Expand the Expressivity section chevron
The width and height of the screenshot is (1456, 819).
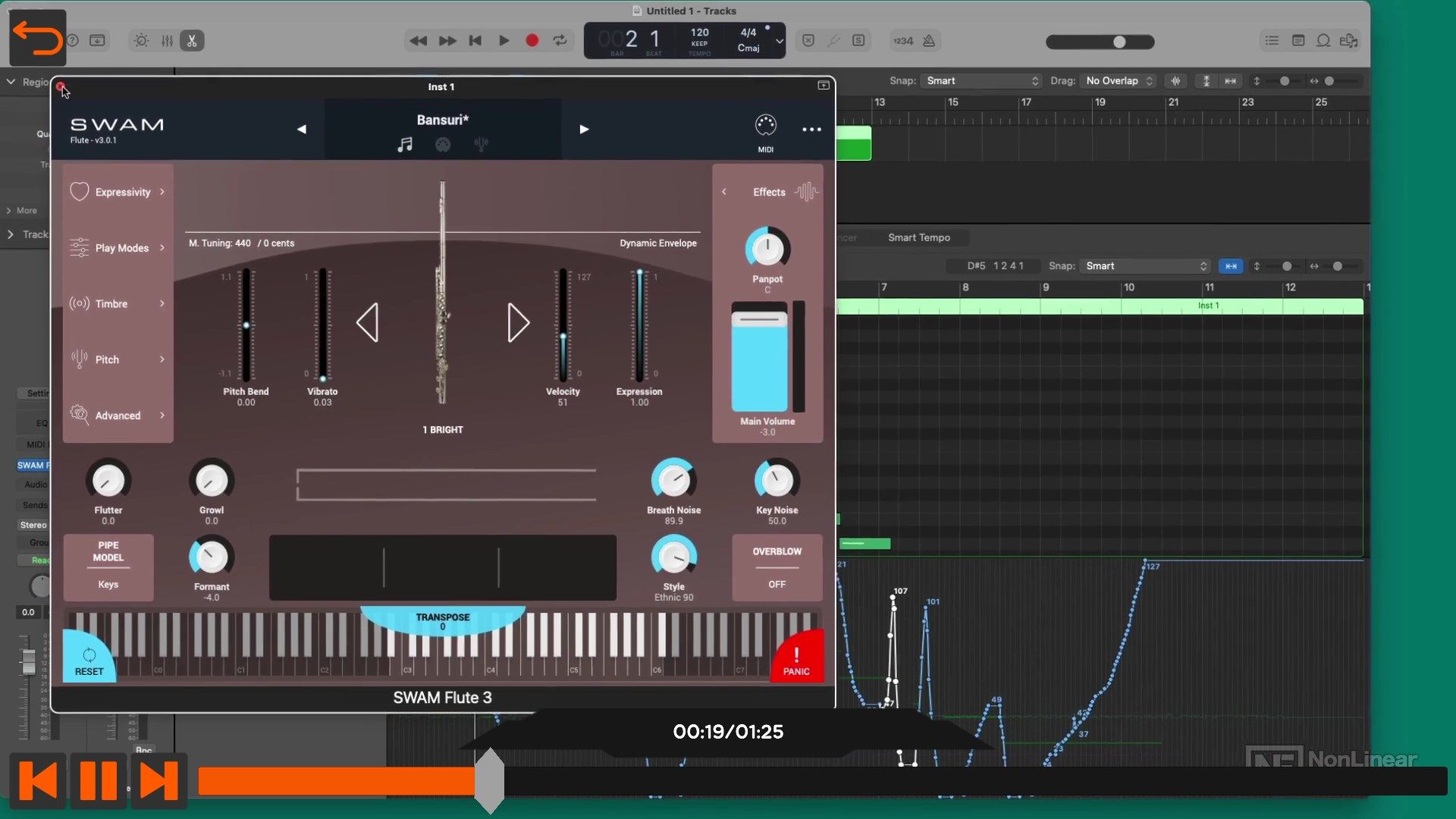point(163,192)
